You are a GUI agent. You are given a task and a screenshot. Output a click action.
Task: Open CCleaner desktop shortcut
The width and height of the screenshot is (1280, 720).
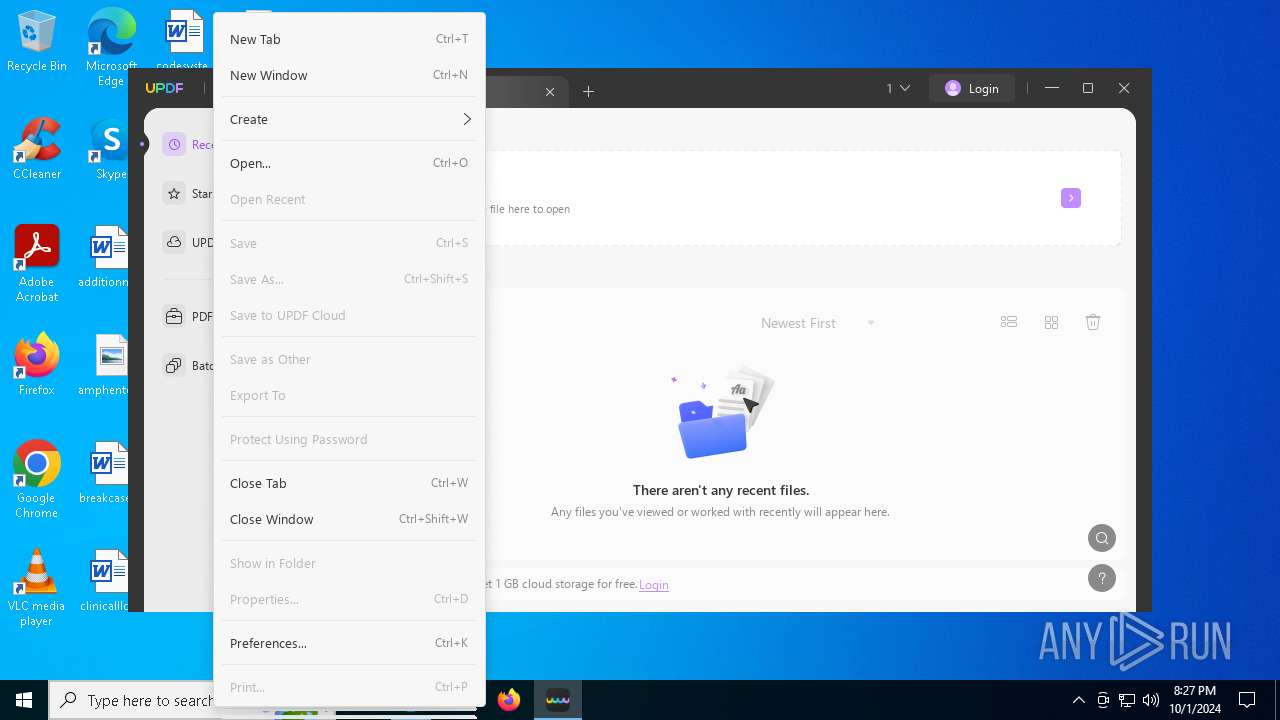37,149
